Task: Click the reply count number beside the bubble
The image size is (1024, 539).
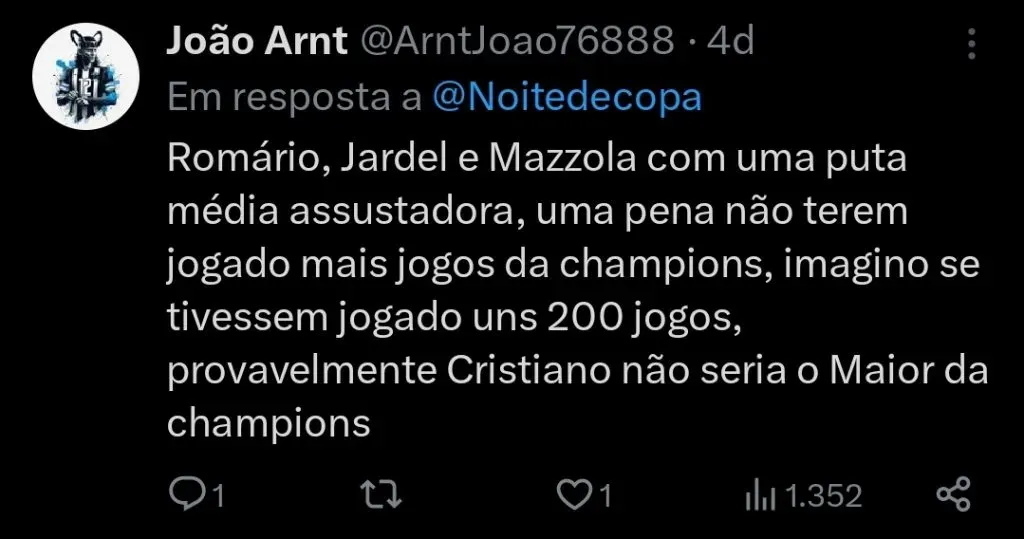Action: point(216,495)
